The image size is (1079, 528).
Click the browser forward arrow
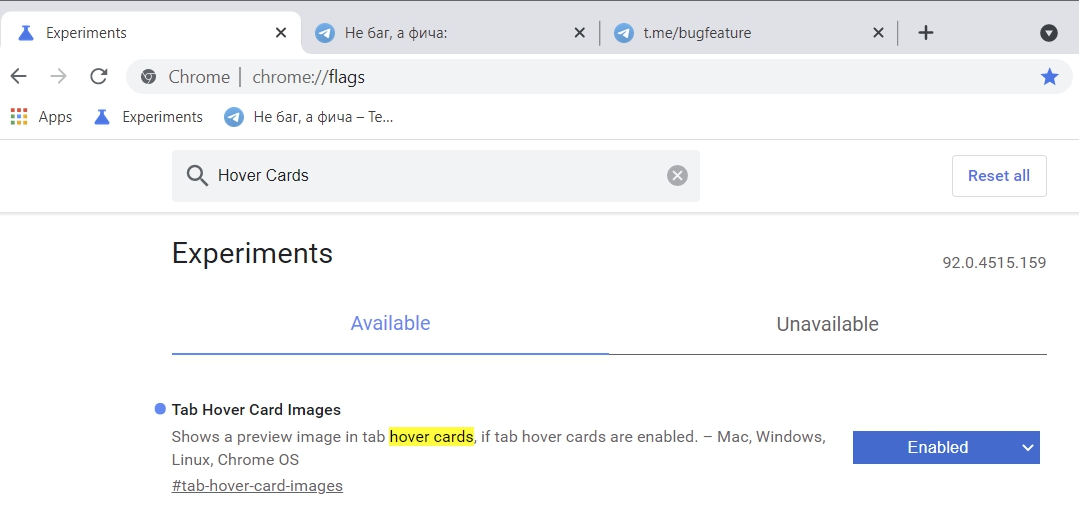click(x=58, y=77)
